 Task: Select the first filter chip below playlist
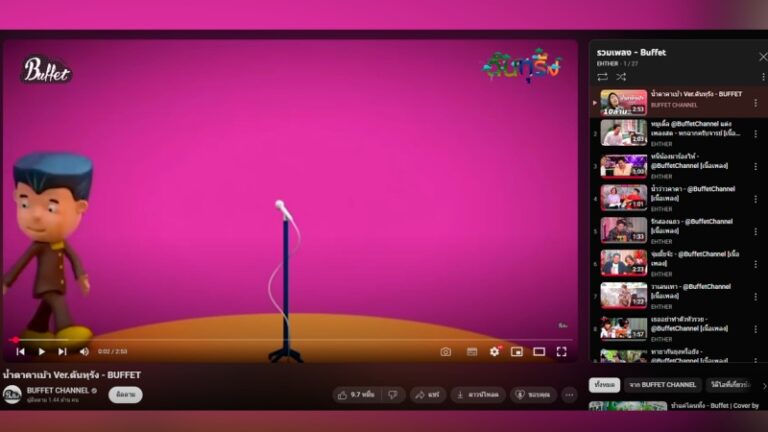pyautogui.click(x=604, y=385)
